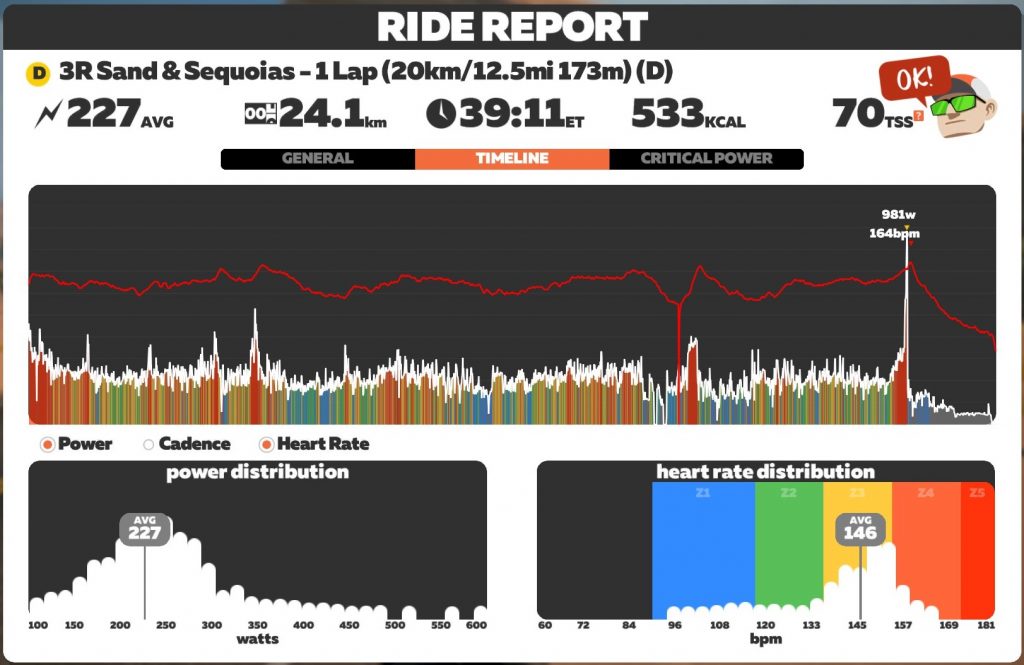Click the 981w peak power marker

[898, 214]
